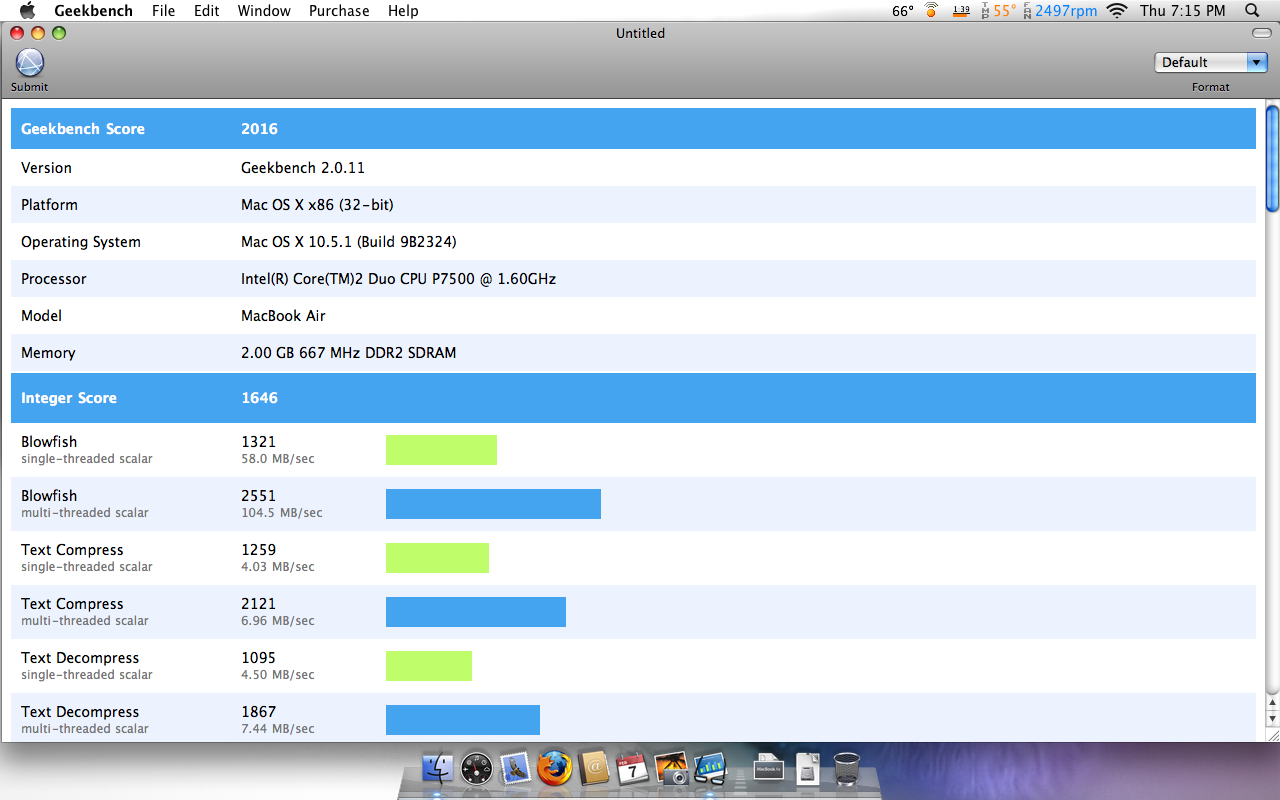This screenshot has width=1280, height=800.
Task: Open the MacBook Air document in Dock
Action: coord(768,768)
